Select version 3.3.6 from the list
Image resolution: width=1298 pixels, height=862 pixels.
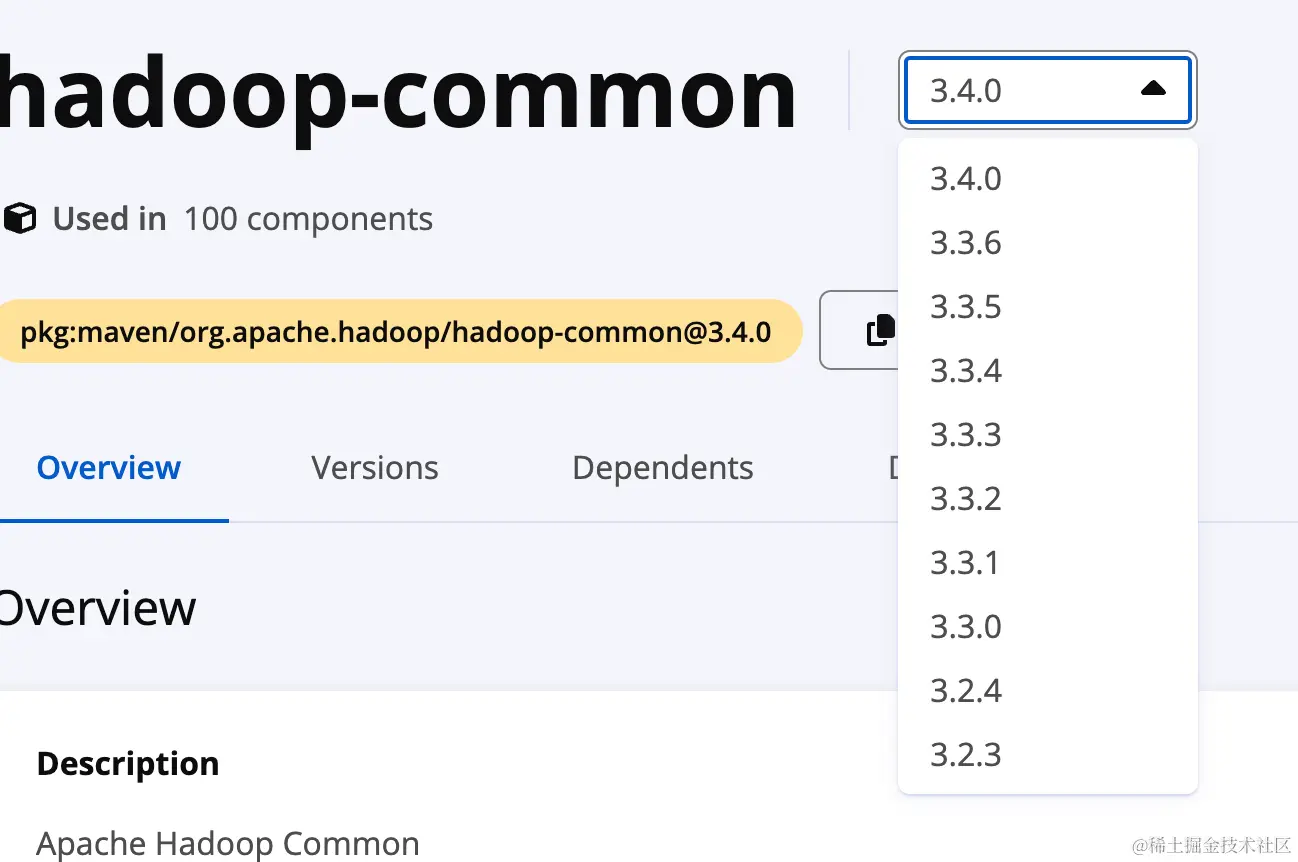965,243
